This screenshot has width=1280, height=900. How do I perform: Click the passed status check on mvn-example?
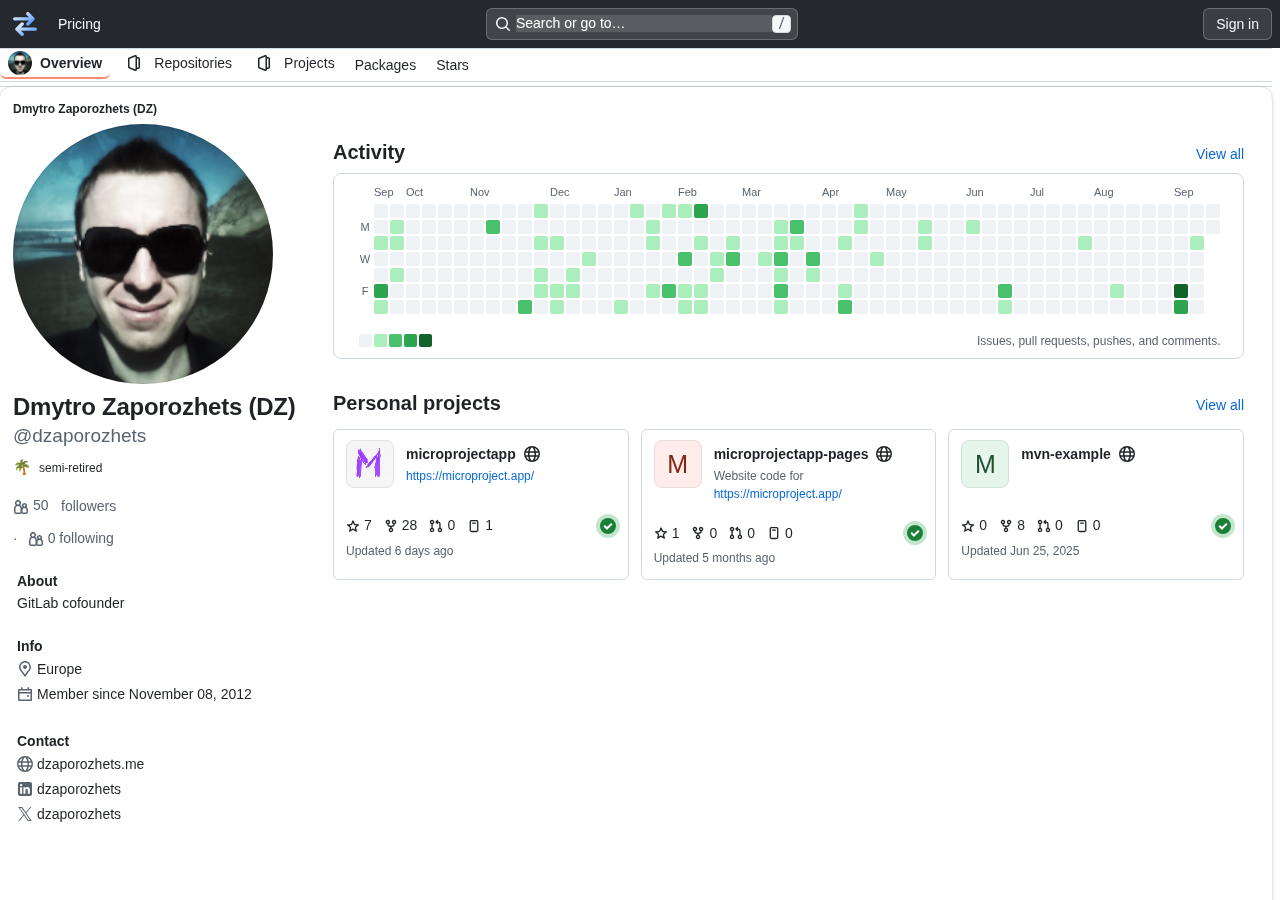coord(1223,526)
